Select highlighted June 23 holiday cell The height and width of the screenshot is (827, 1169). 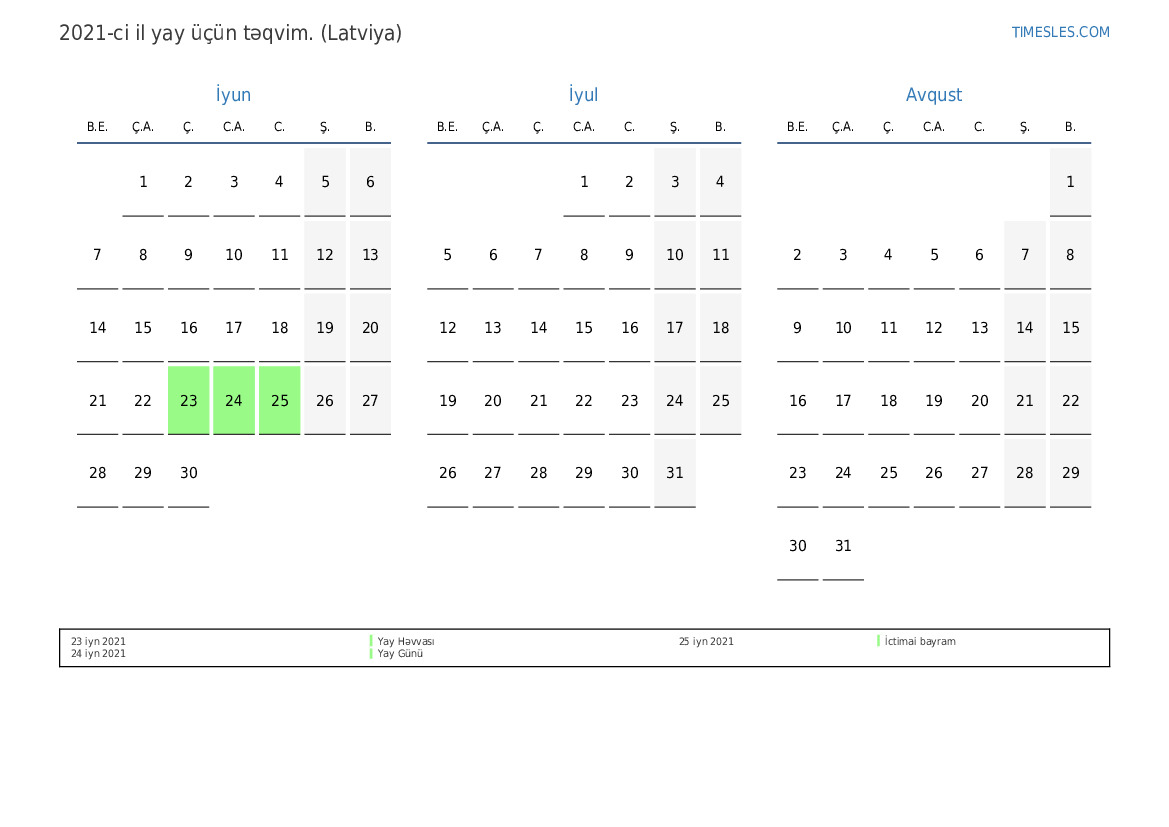(189, 401)
